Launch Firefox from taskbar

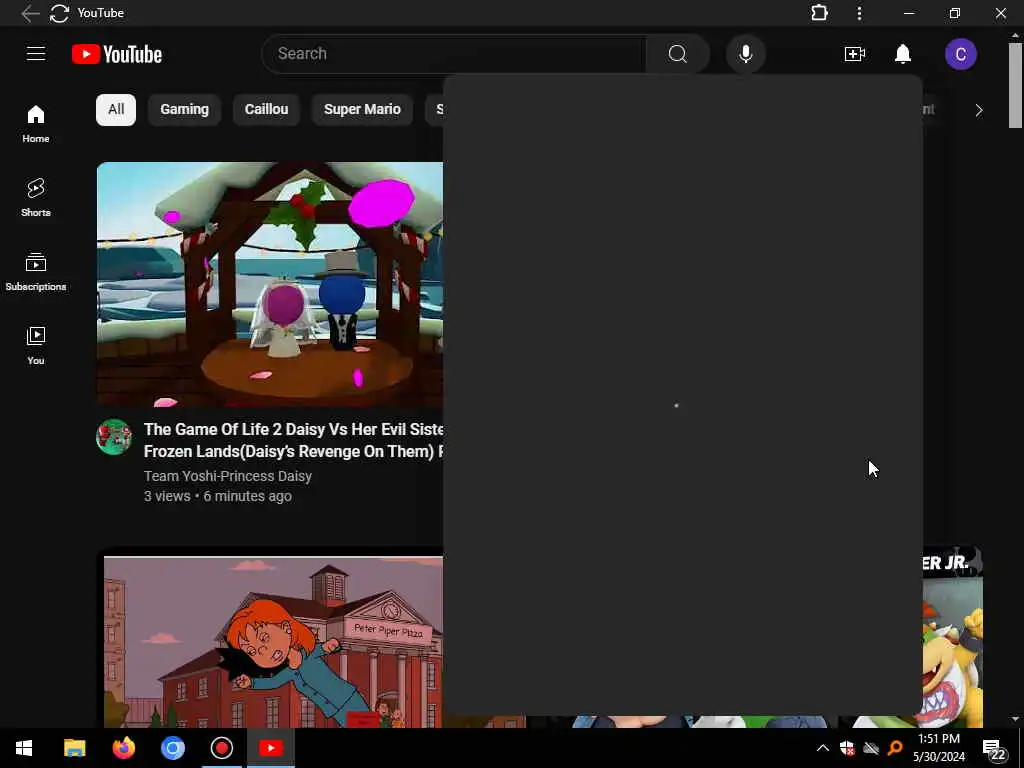(123, 748)
